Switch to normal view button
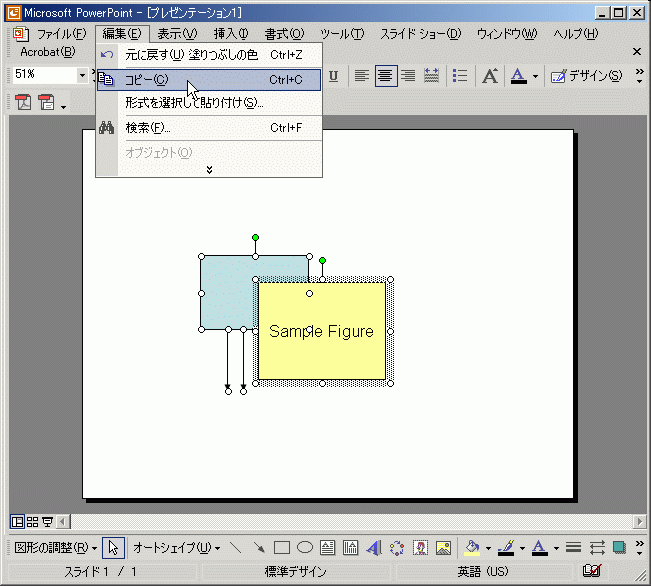Image resolution: width=651 pixels, height=586 pixels. 17,521
